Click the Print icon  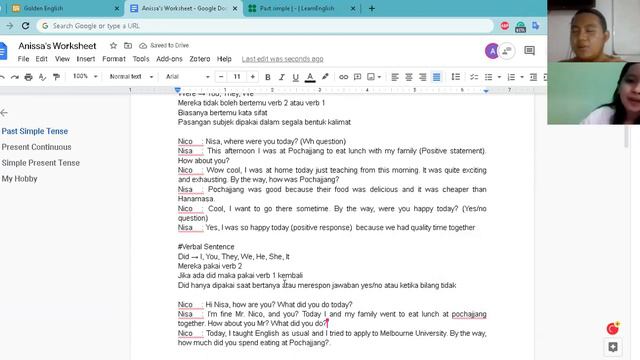tap(28, 77)
